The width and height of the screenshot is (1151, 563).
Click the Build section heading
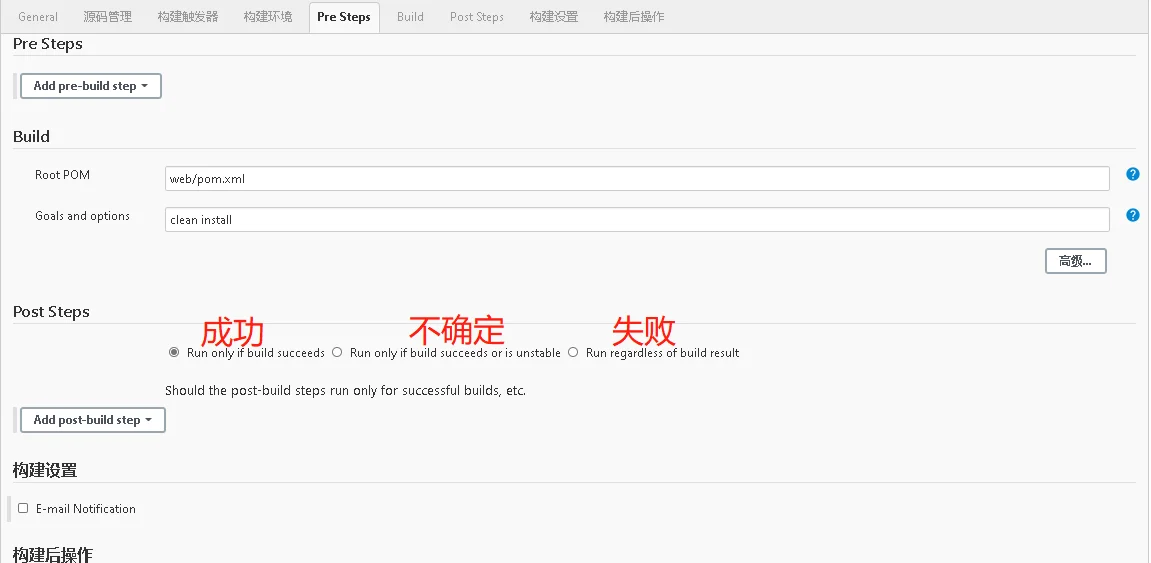pos(32,137)
